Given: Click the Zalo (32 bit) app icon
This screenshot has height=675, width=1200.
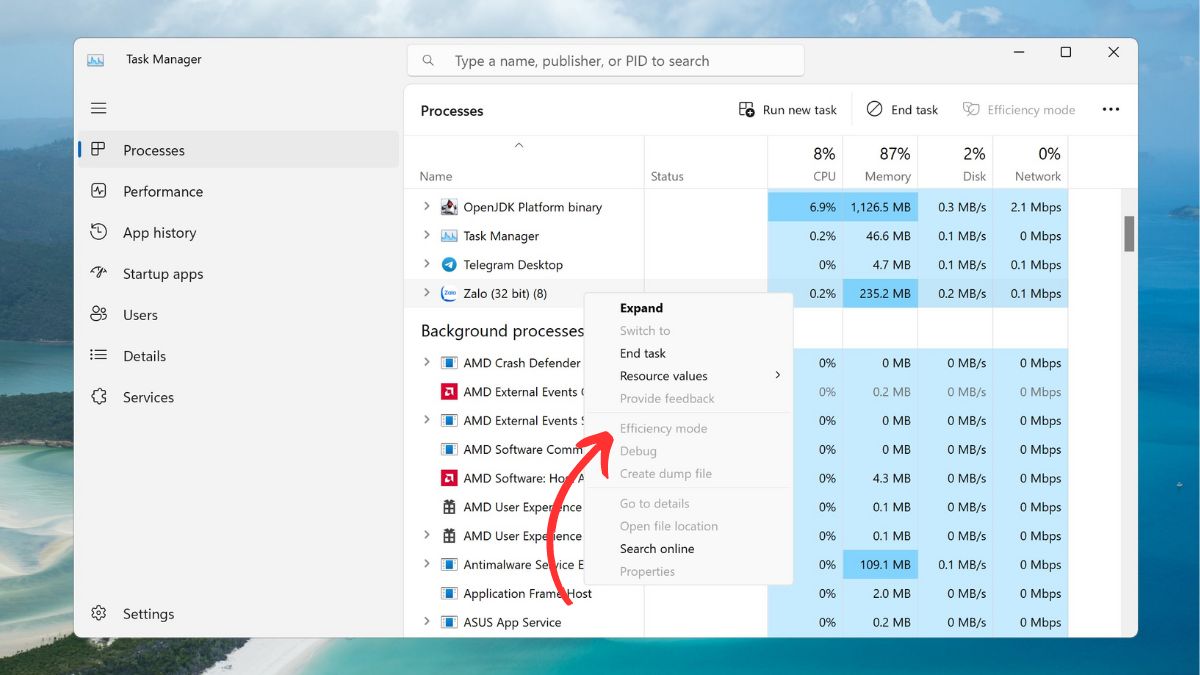Looking at the screenshot, I should pos(449,293).
